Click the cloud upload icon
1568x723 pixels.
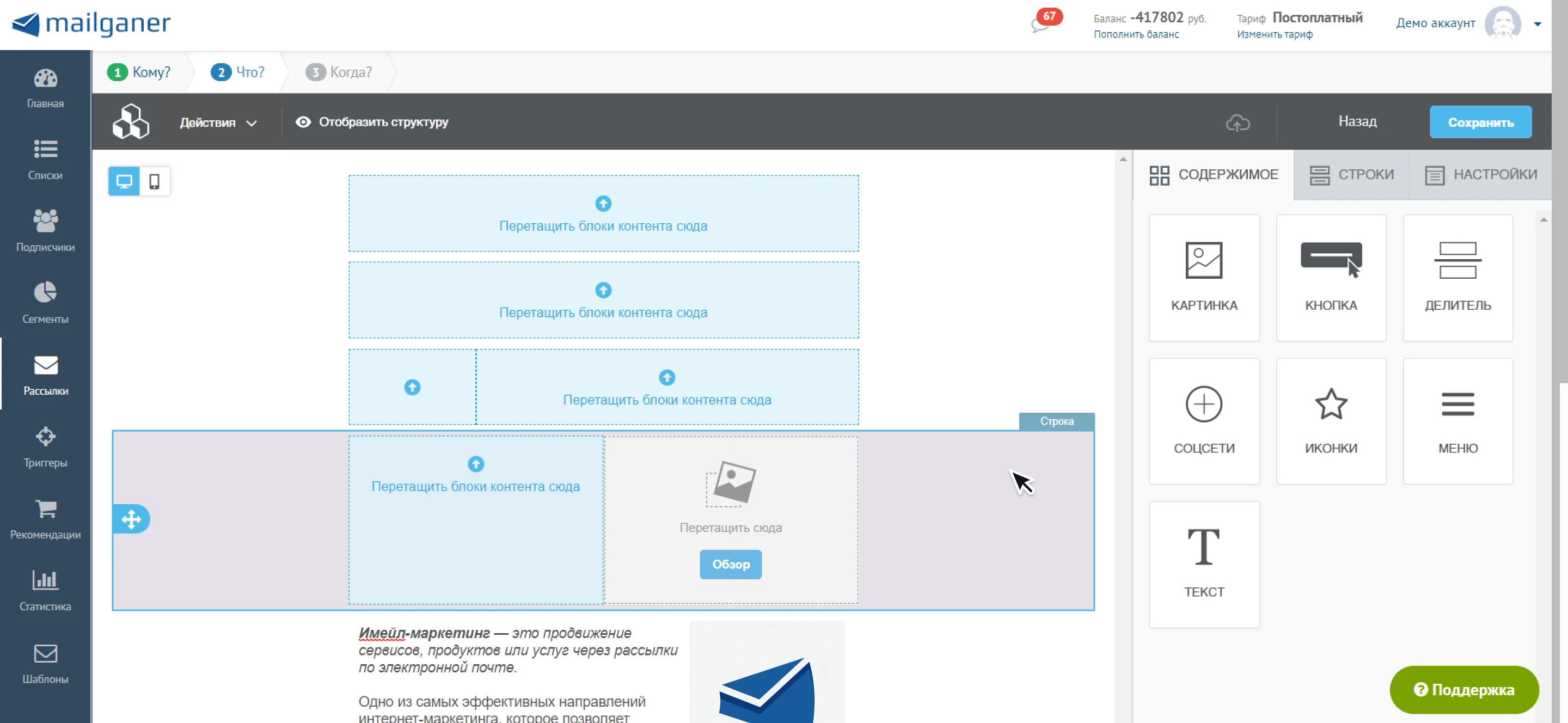tap(1238, 122)
